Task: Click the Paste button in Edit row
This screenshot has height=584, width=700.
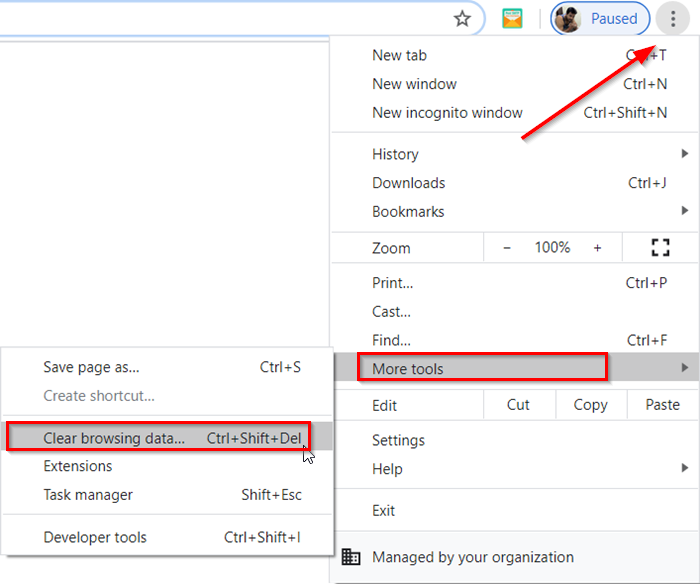Action: pos(662,405)
